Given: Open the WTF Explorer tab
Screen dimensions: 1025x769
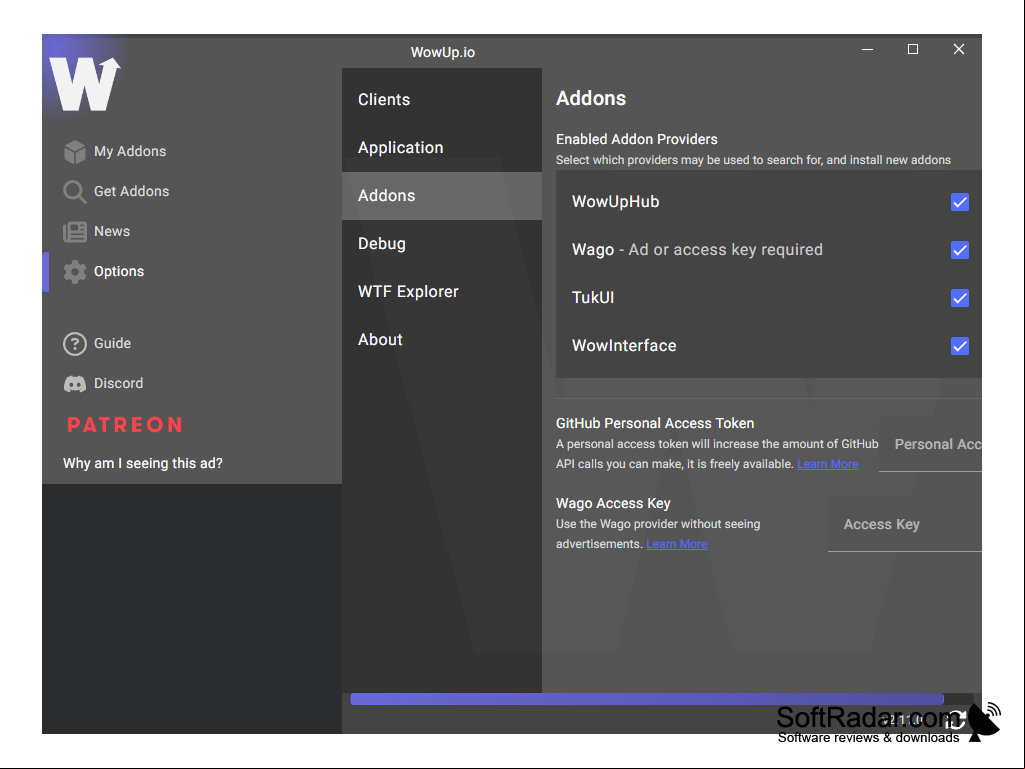Looking at the screenshot, I should click(x=442, y=292).
